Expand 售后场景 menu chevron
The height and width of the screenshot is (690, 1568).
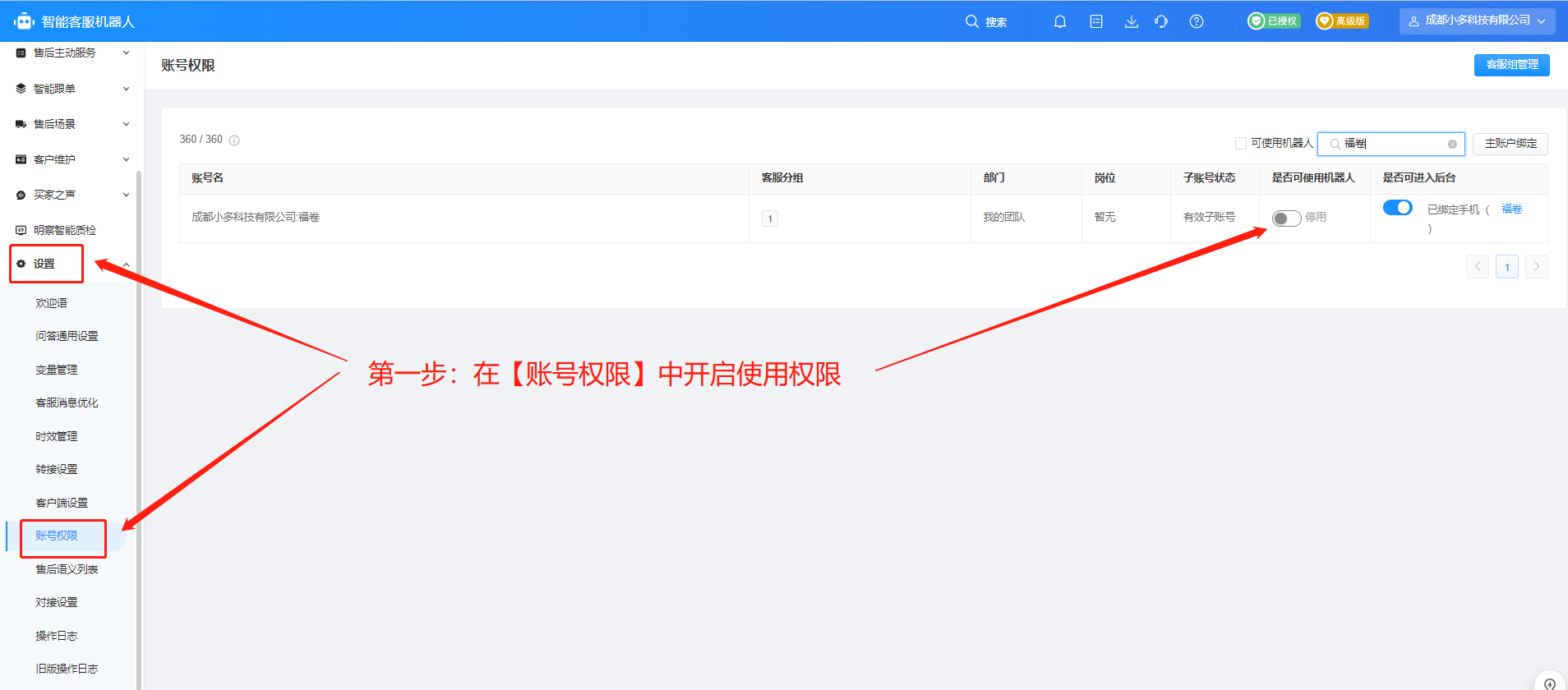tap(126, 124)
